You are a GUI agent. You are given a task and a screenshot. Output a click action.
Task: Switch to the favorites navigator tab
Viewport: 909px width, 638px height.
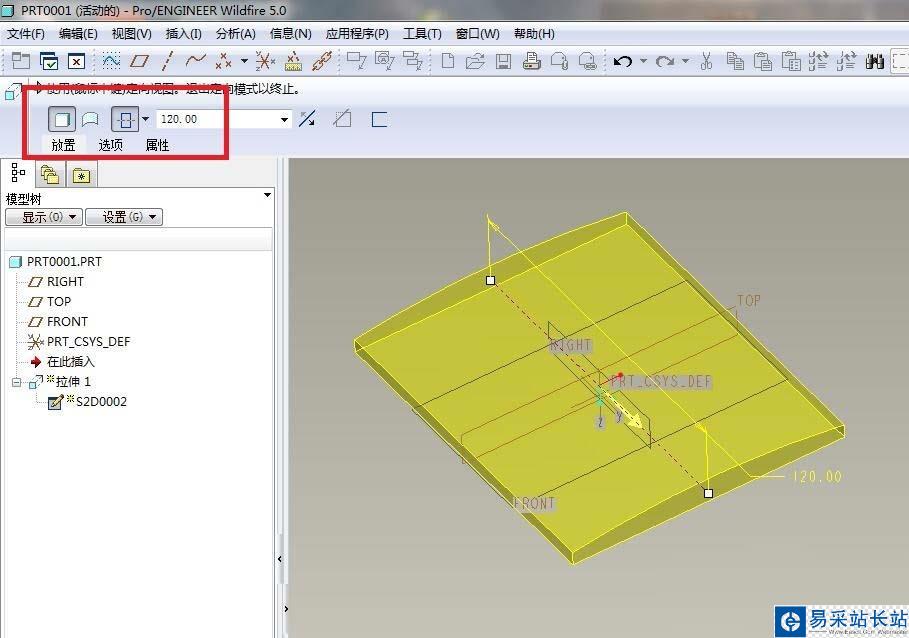81,175
